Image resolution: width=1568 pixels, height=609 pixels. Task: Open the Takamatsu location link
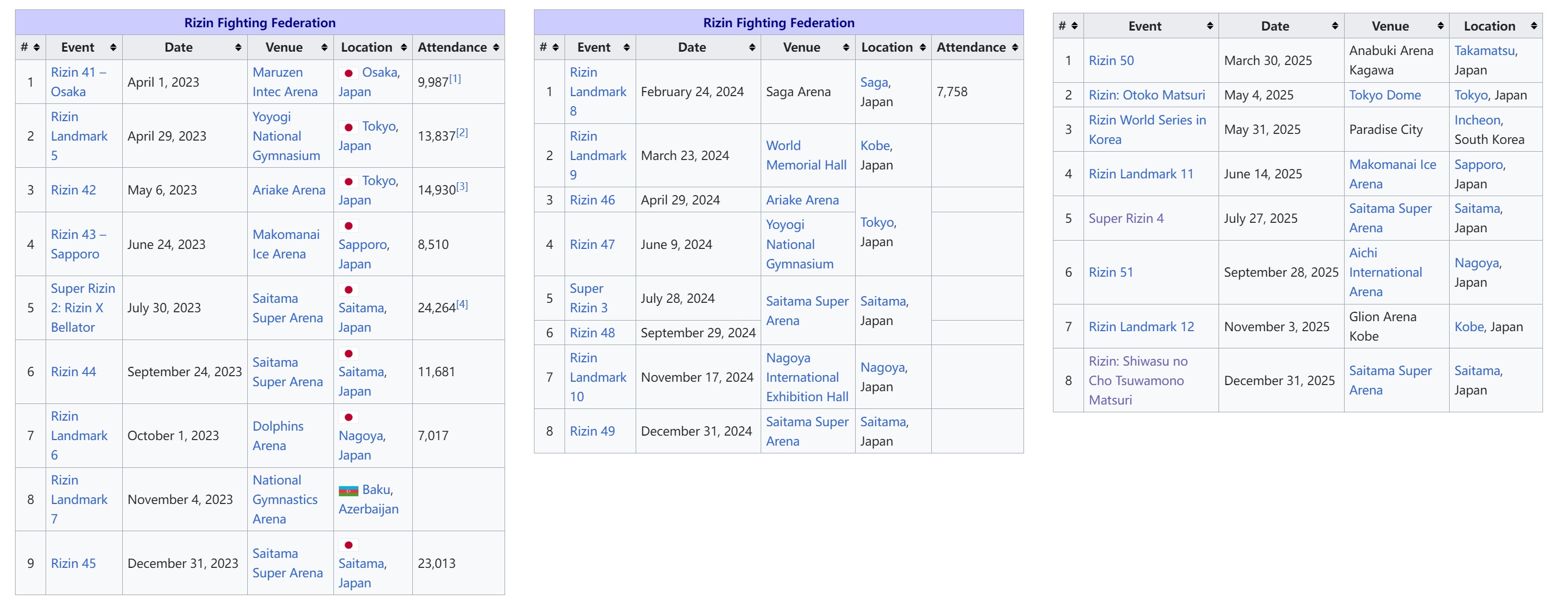1484,51
